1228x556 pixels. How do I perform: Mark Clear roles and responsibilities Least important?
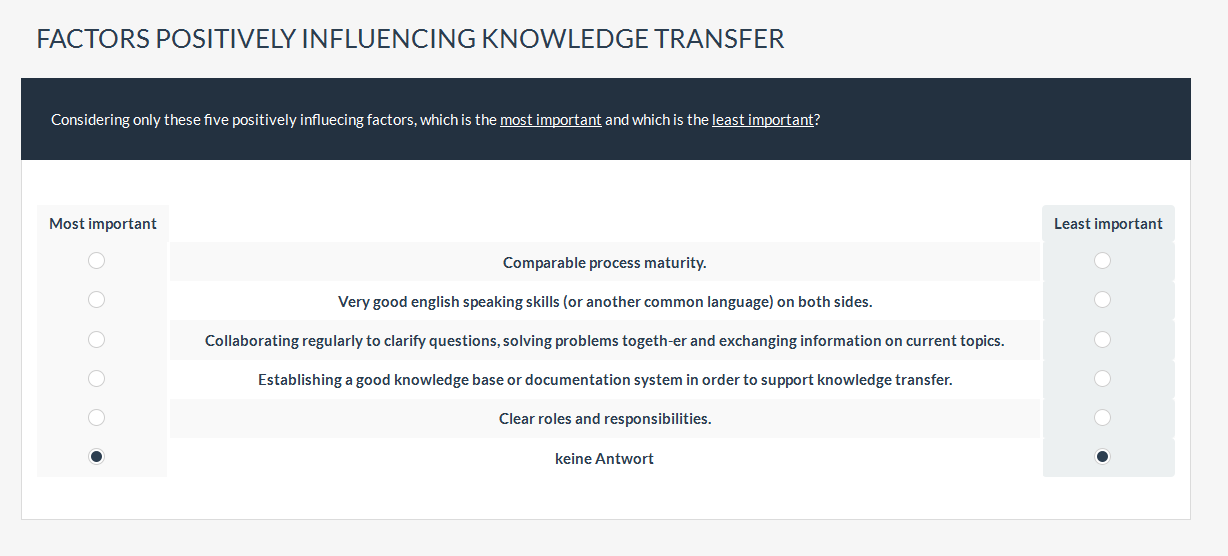[1102, 418]
